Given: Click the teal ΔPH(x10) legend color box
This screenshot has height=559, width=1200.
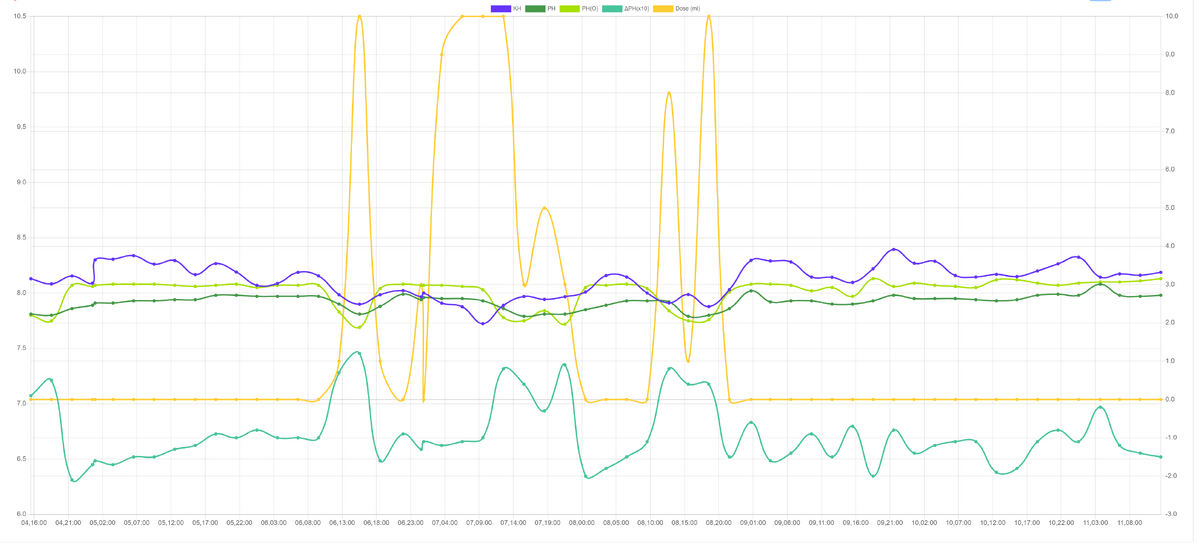Looking at the screenshot, I should [612, 9].
